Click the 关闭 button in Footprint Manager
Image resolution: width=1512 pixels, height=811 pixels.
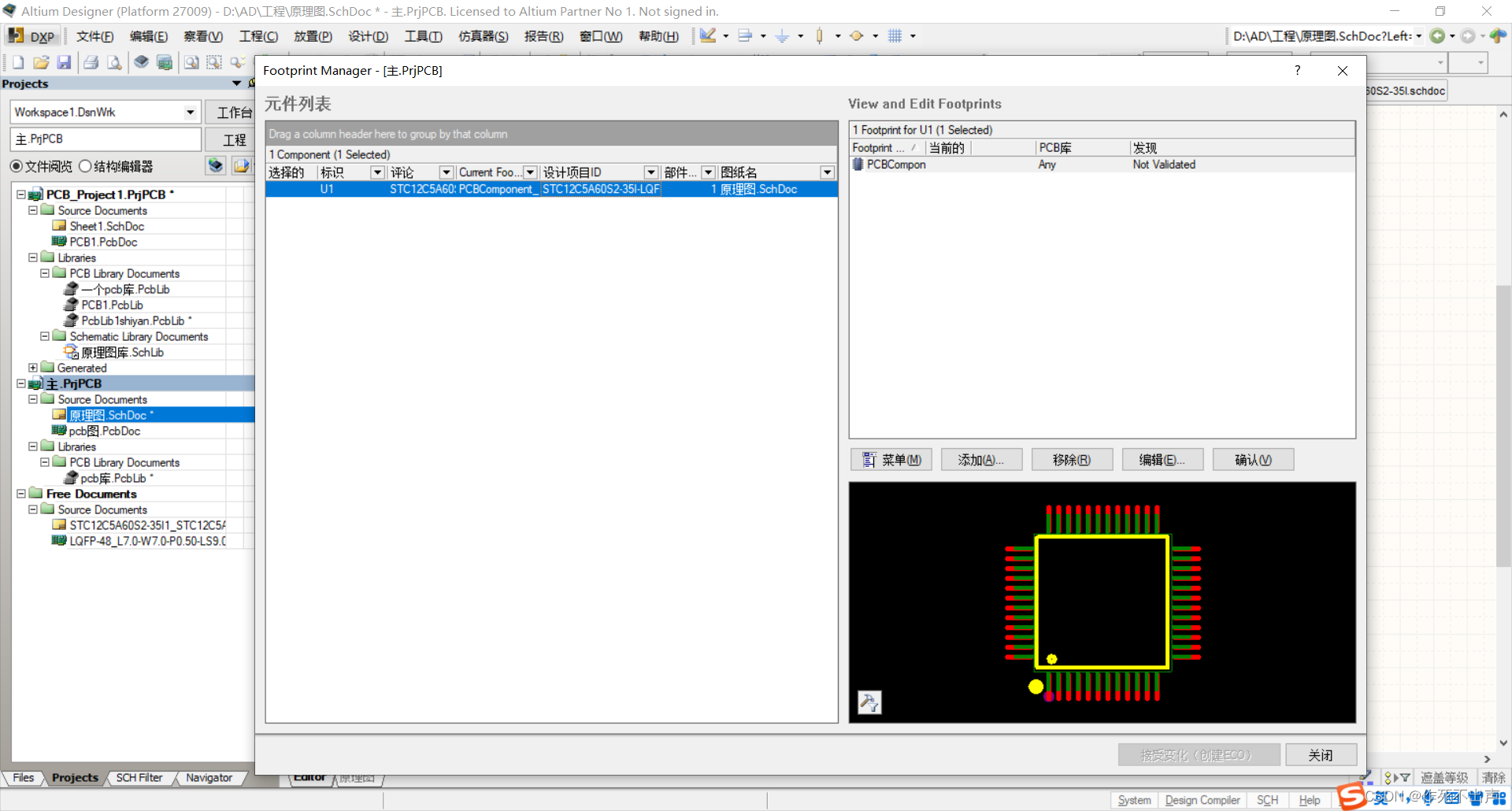1321,755
